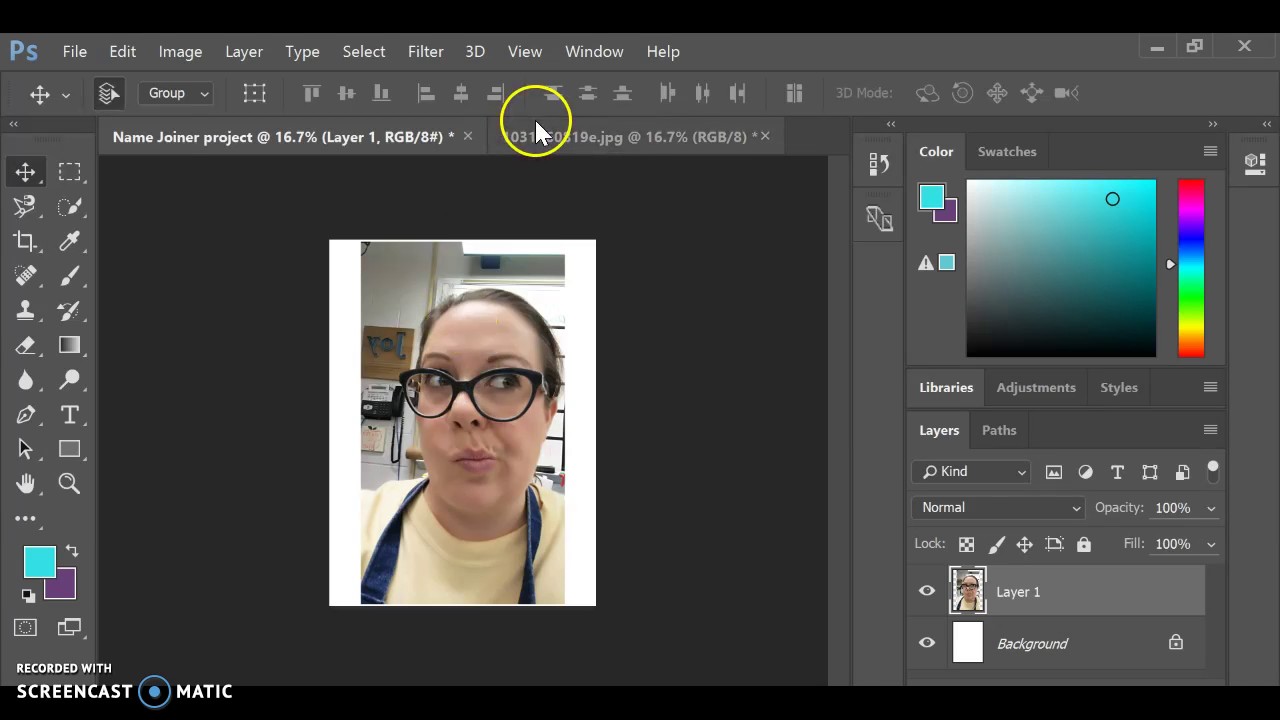Click the cyan foreground color swatch in toolbox
The image size is (1280, 720).
[39, 563]
